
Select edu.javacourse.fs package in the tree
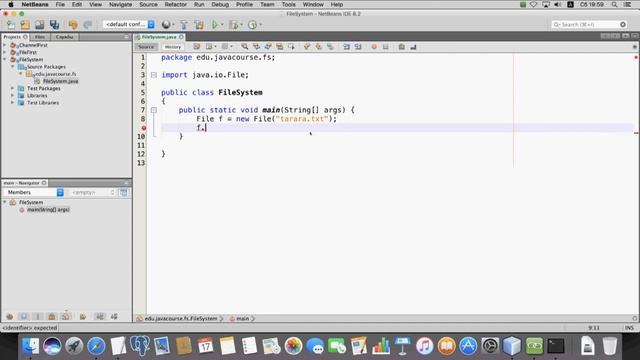coord(55,74)
